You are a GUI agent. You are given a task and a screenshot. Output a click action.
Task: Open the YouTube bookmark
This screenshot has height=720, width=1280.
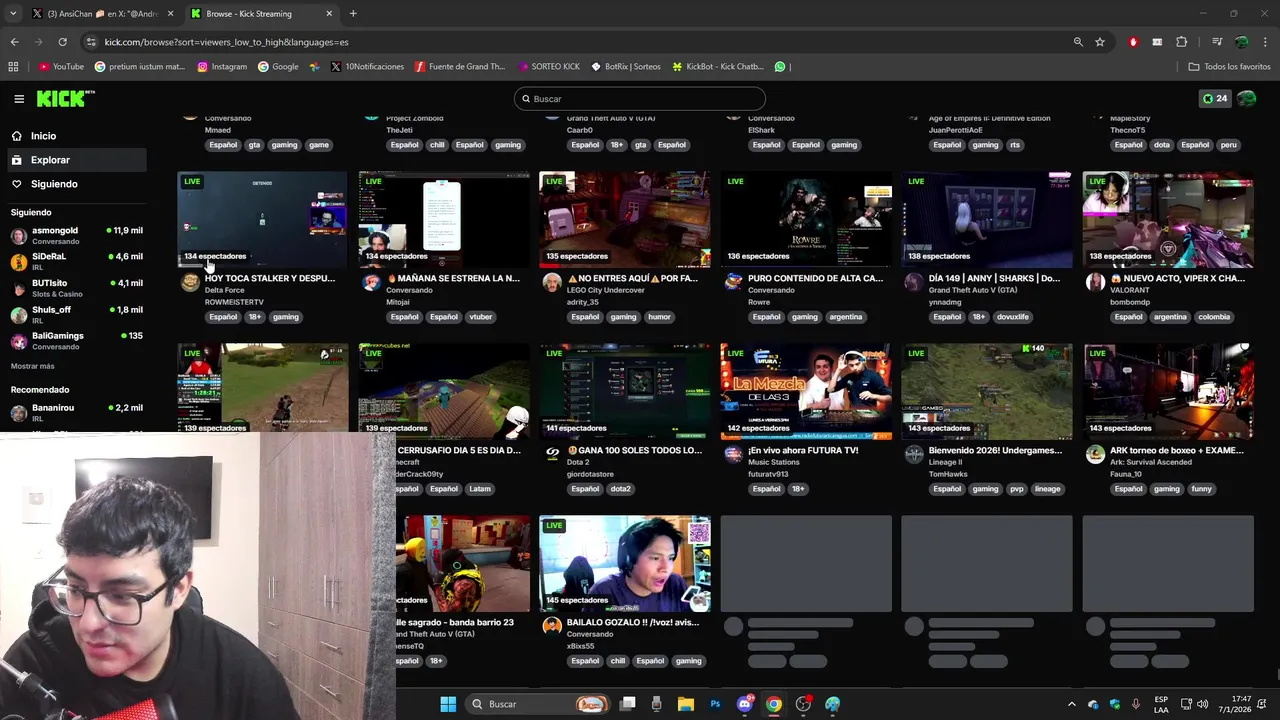click(x=61, y=67)
